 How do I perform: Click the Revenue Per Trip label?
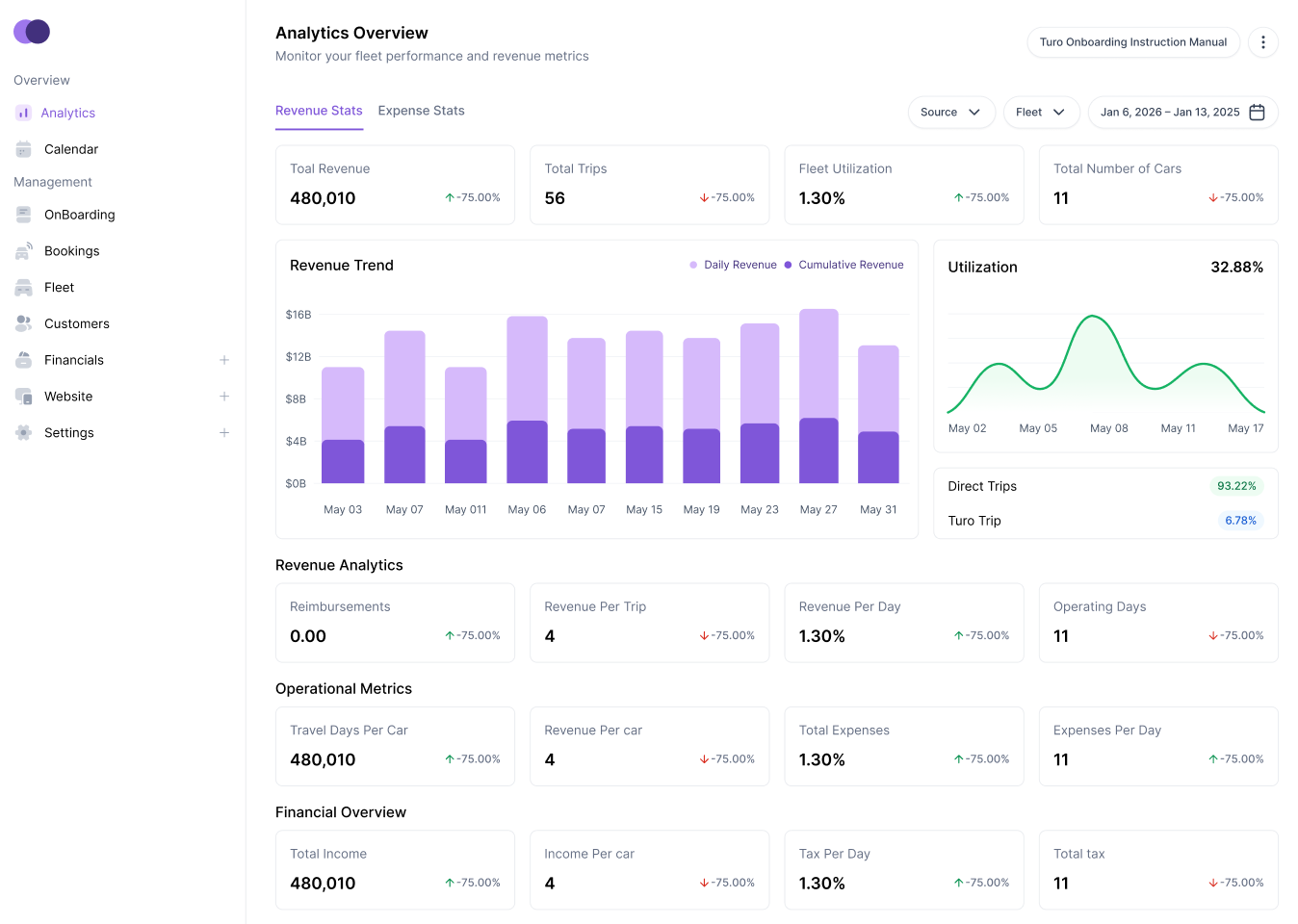coord(595,606)
